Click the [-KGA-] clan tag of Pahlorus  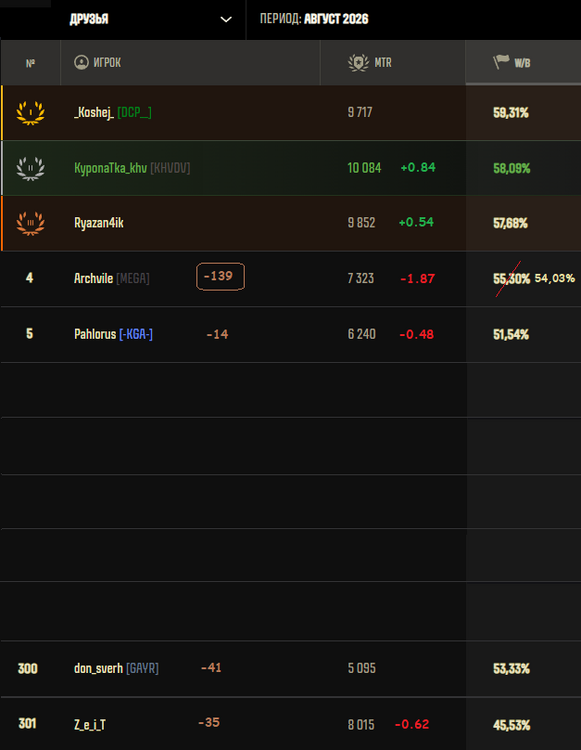(136, 334)
